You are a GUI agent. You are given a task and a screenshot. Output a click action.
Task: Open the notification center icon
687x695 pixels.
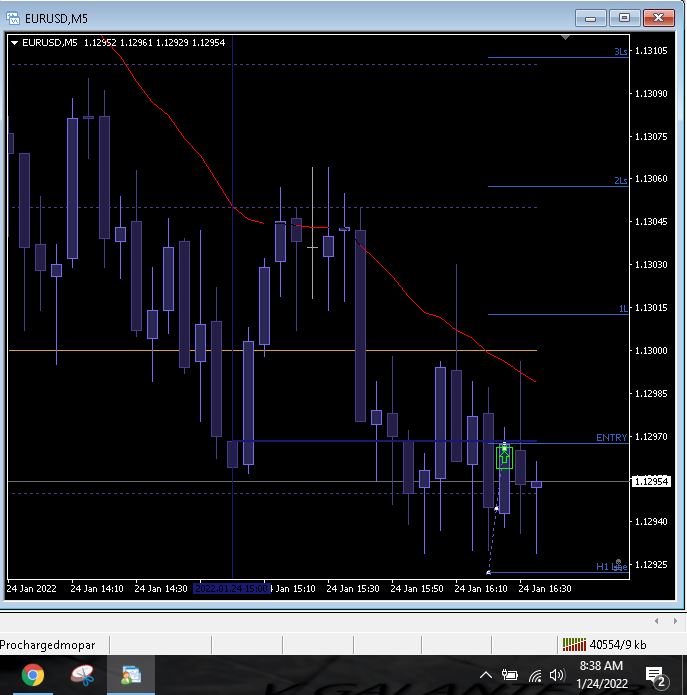click(x=656, y=676)
